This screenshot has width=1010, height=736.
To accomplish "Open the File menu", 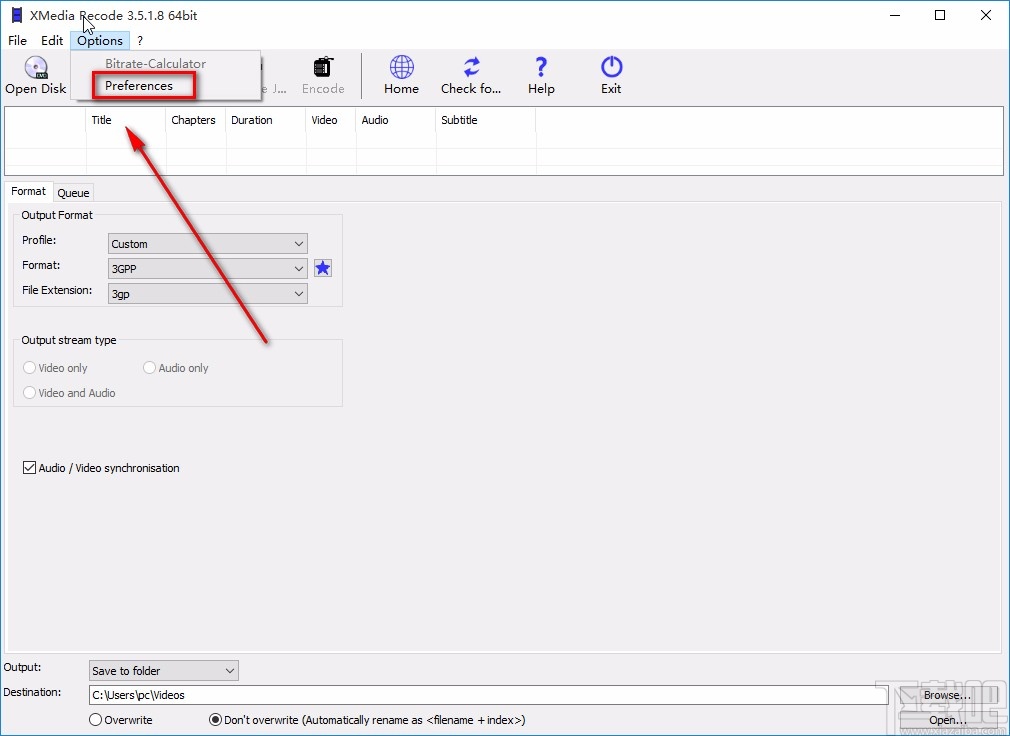I will 17,41.
